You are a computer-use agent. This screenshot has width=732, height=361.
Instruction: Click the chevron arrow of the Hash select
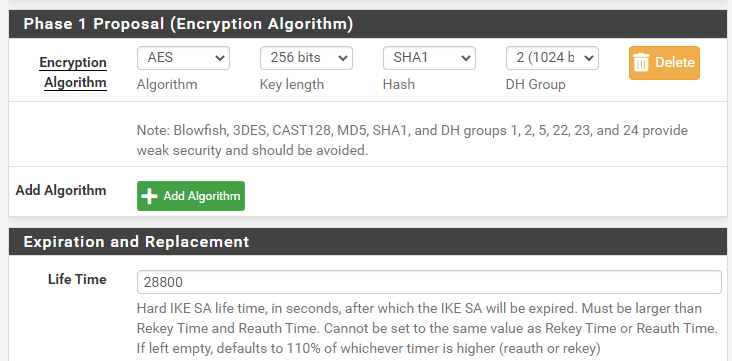click(465, 58)
